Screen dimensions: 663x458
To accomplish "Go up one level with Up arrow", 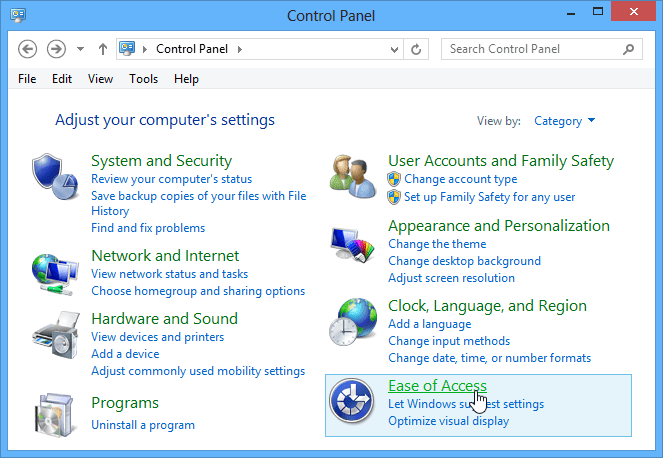I will pyautogui.click(x=103, y=49).
